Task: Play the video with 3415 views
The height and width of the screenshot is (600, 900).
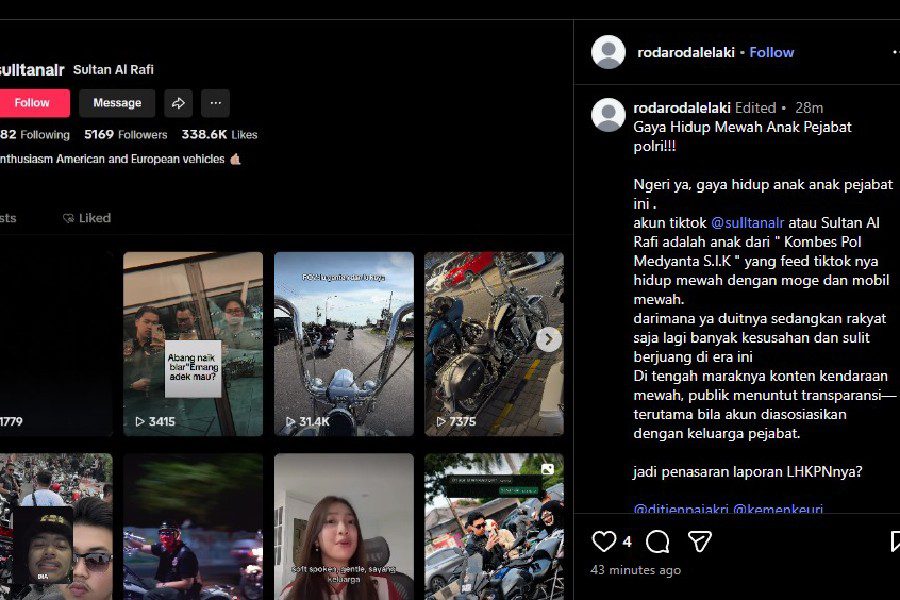Action: (x=192, y=340)
